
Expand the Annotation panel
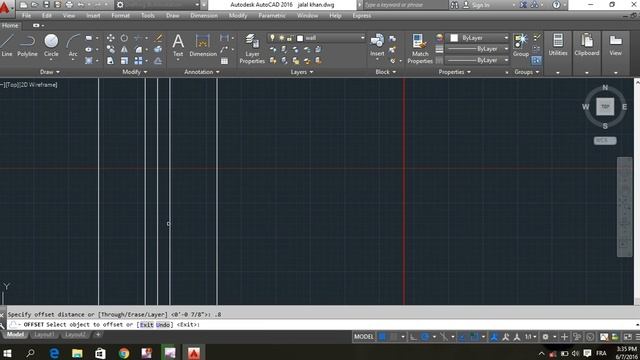[x=202, y=72]
